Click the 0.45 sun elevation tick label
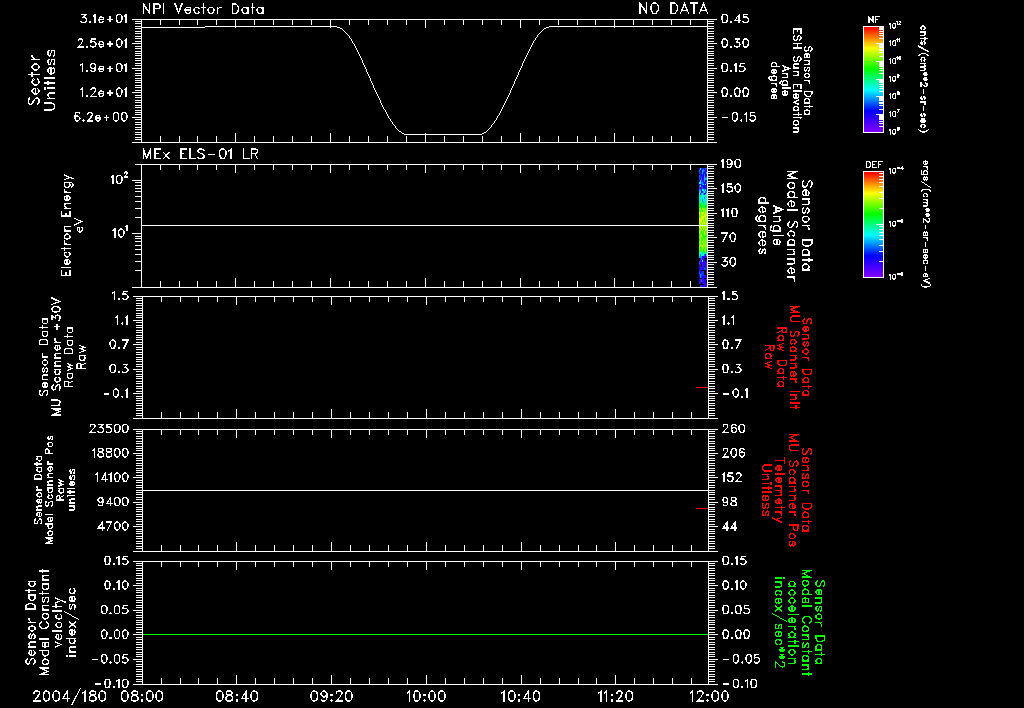This screenshot has width=1024, height=708. (735, 18)
